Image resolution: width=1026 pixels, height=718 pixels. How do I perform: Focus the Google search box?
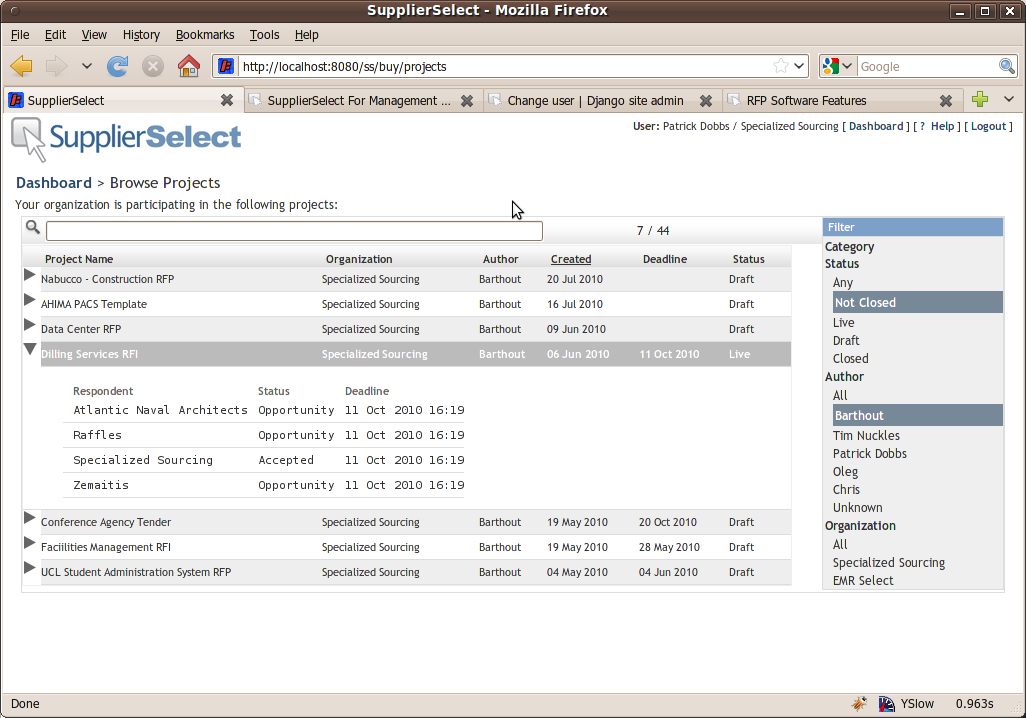[x=927, y=66]
